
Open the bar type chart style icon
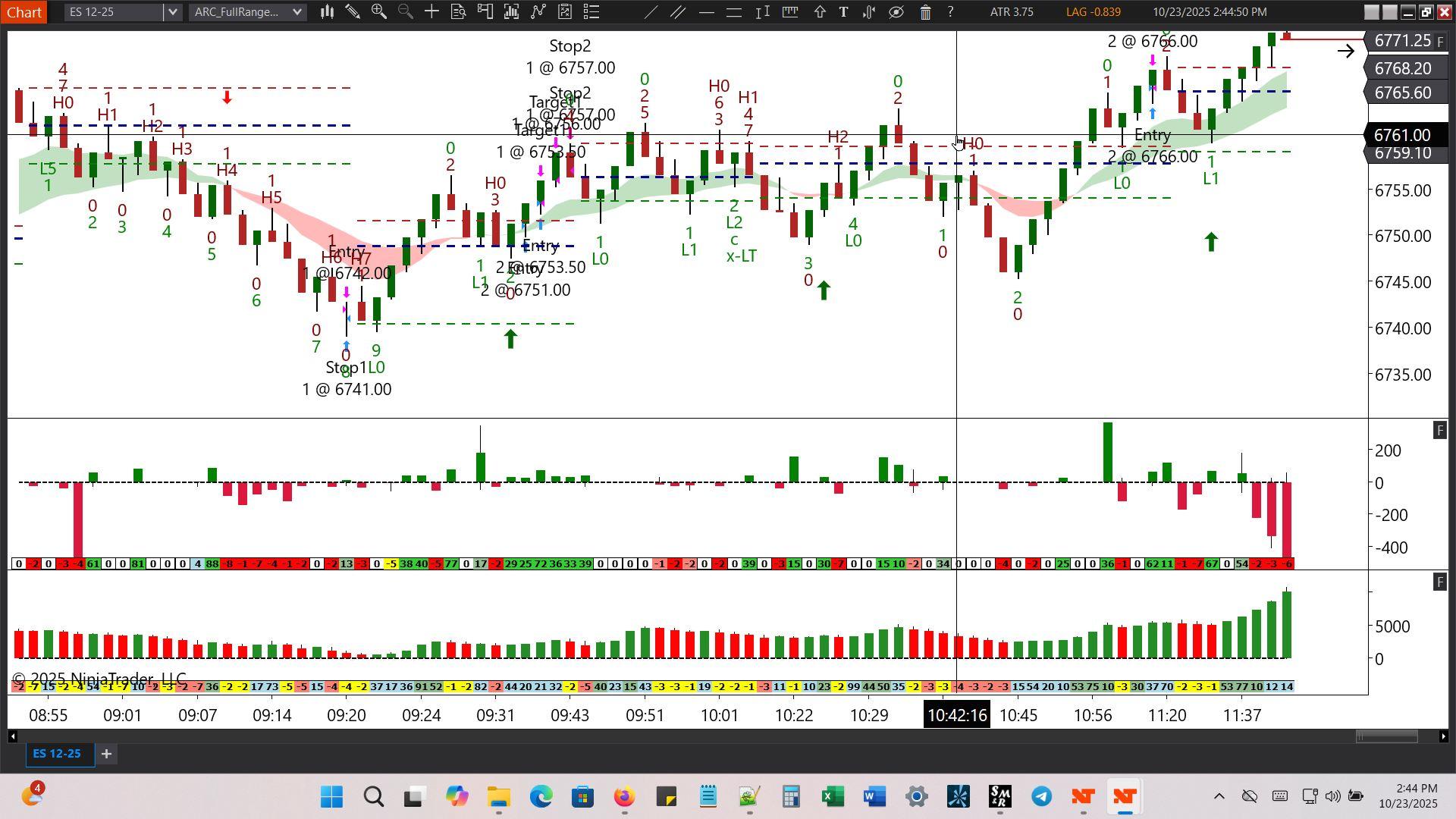(328, 12)
